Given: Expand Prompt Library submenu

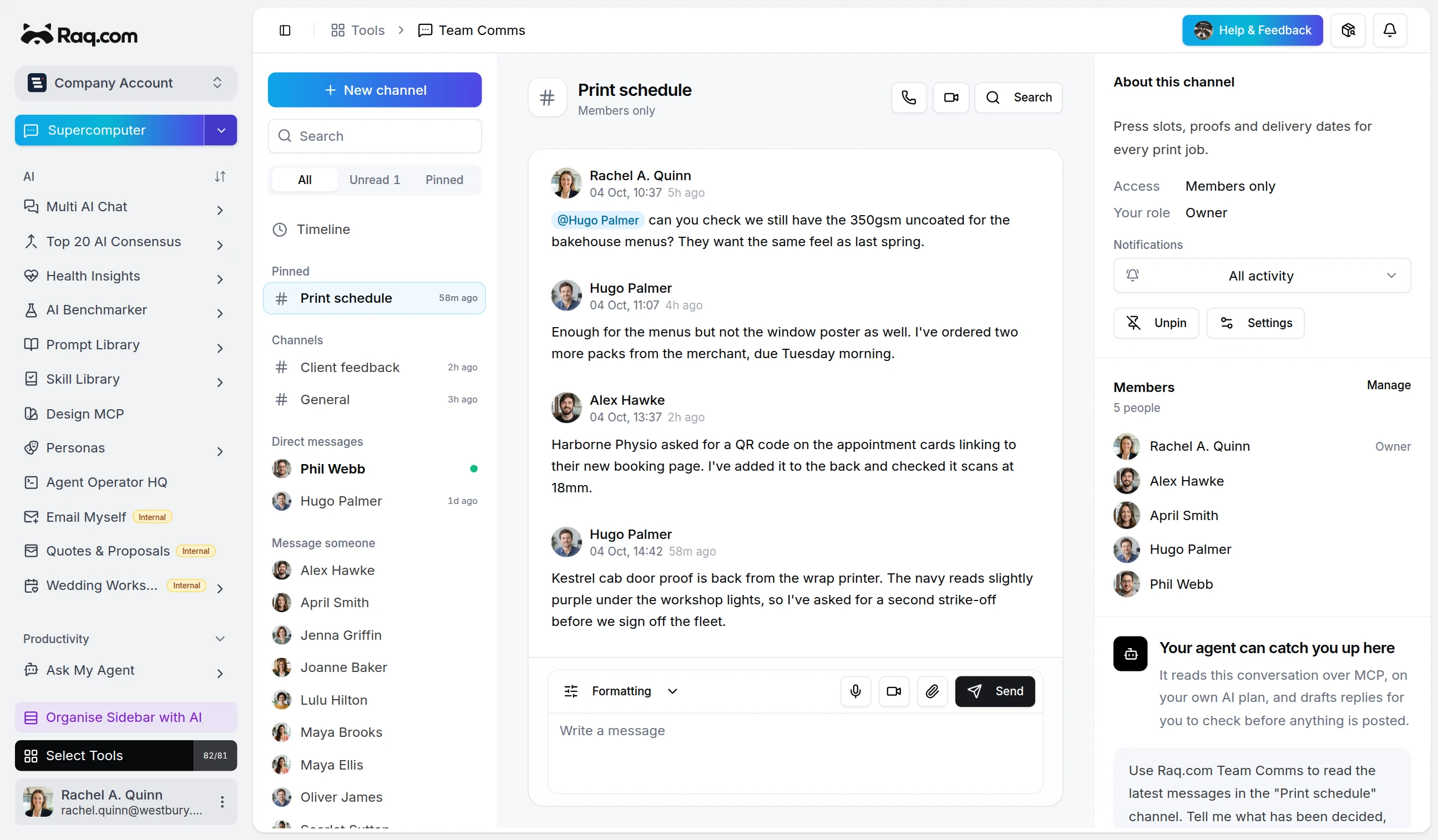Looking at the screenshot, I should (220, 348).
